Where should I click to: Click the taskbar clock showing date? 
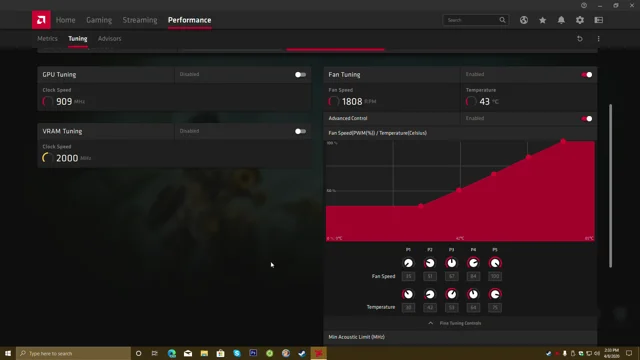(611, 353)
